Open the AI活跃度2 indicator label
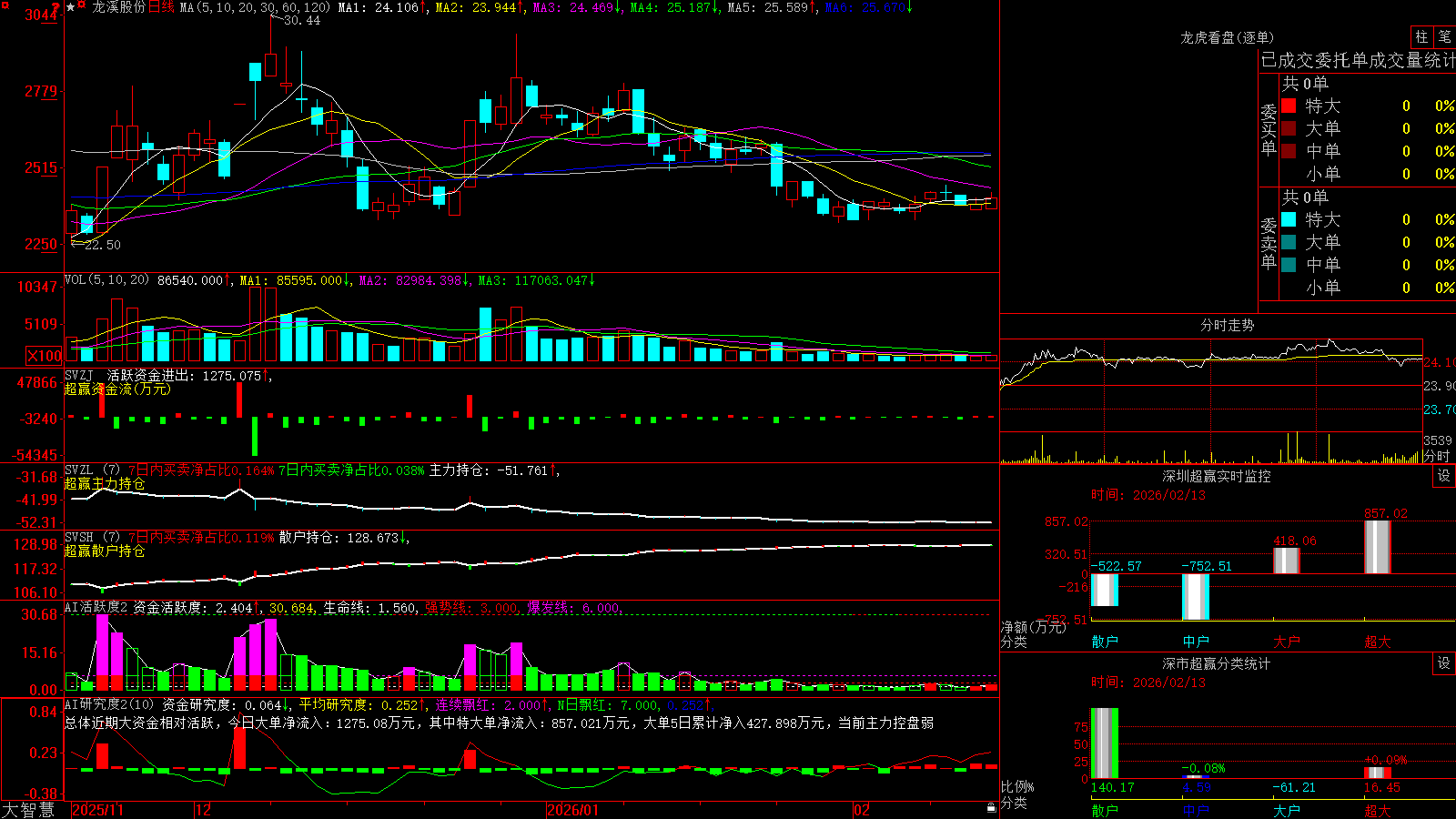 (x=96, y=607)
